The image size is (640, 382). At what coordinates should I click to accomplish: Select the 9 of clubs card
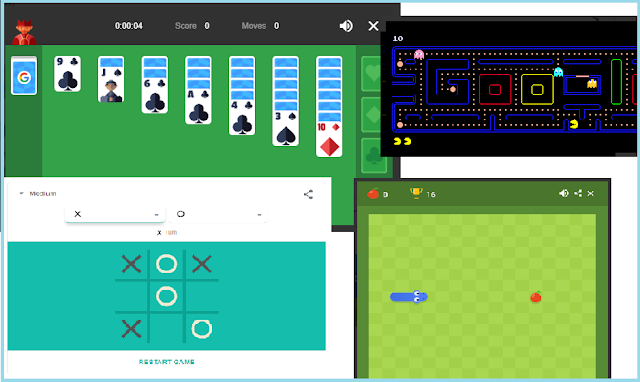pyautogui.click(x=67, y=74)
